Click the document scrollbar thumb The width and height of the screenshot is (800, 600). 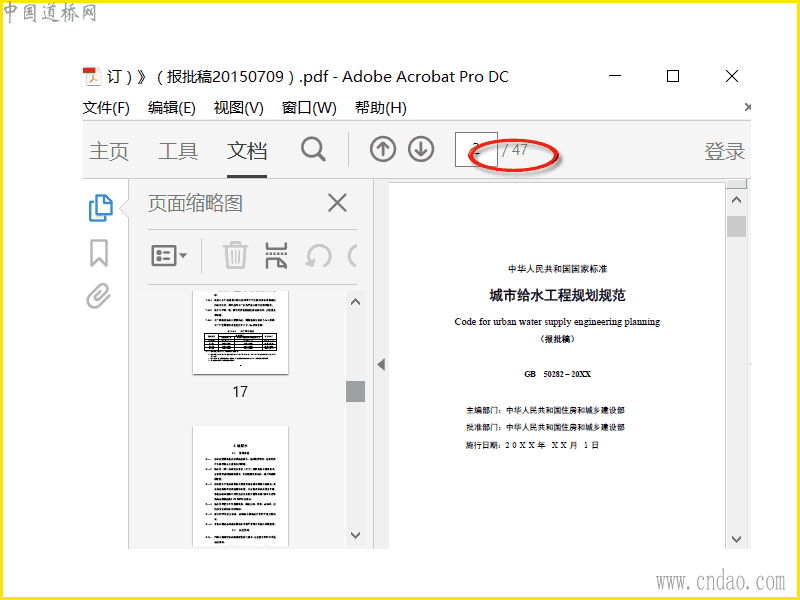(736, 227)
